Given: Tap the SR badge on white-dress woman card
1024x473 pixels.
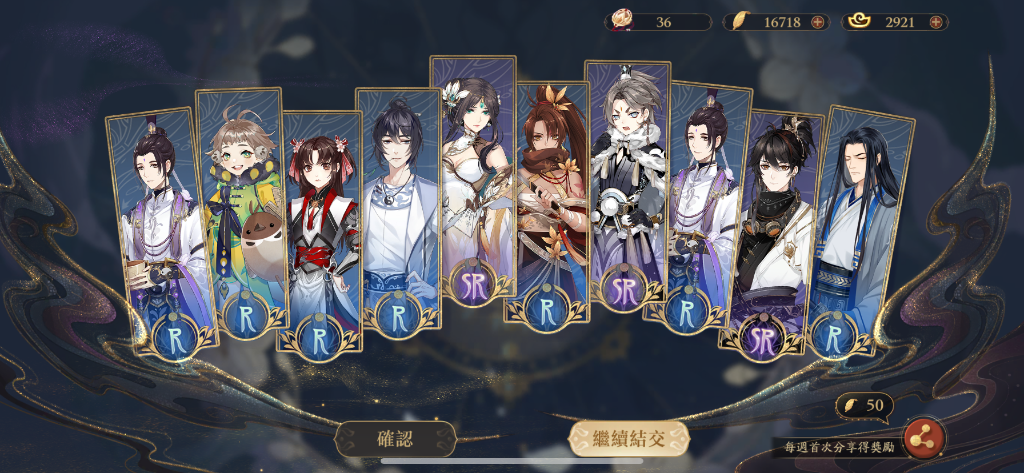Looking at the screenshot, I should pyautogui.click(x=472, y=285).
